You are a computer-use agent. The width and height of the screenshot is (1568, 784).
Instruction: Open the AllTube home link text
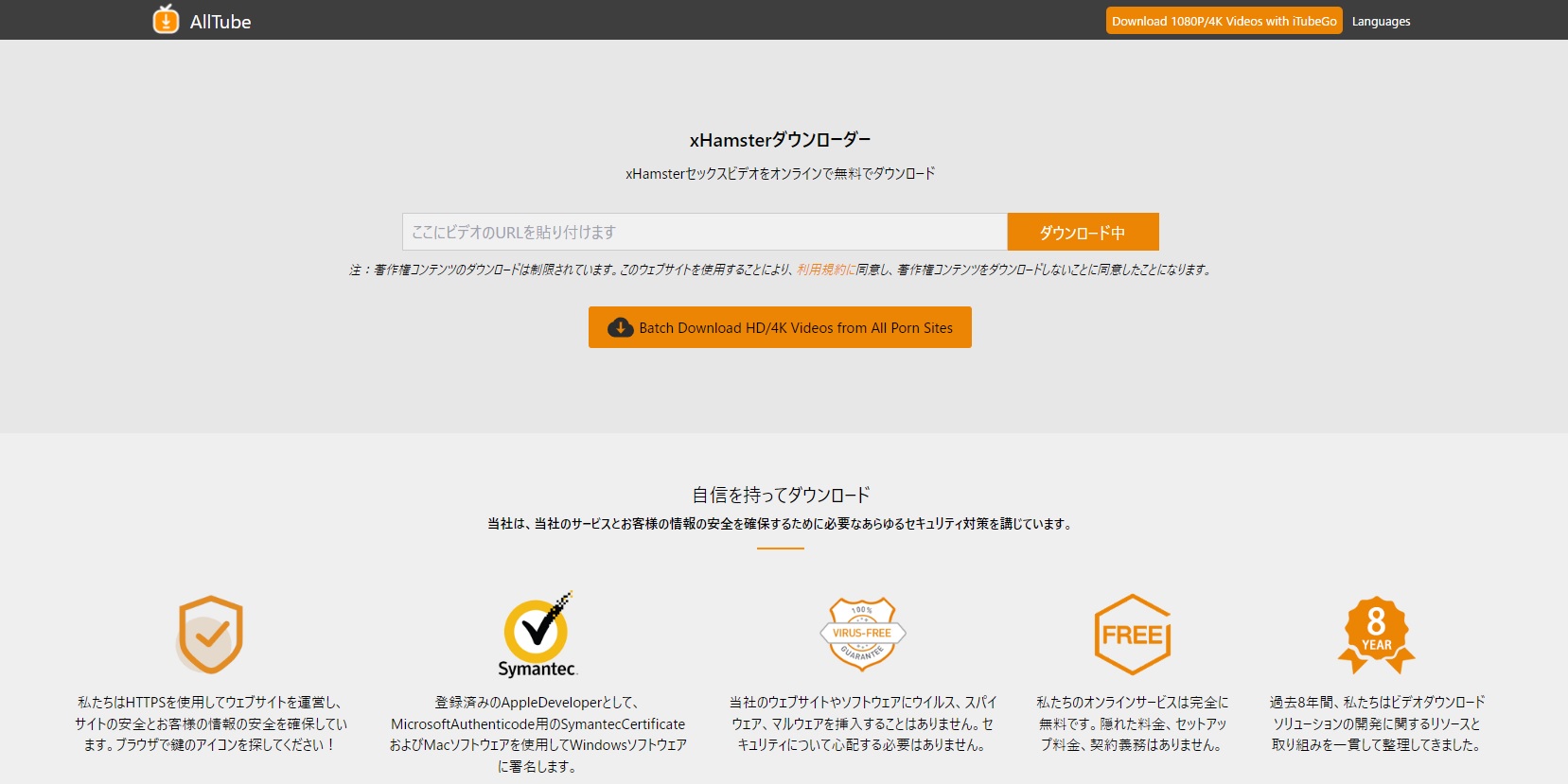coord(220,22)
